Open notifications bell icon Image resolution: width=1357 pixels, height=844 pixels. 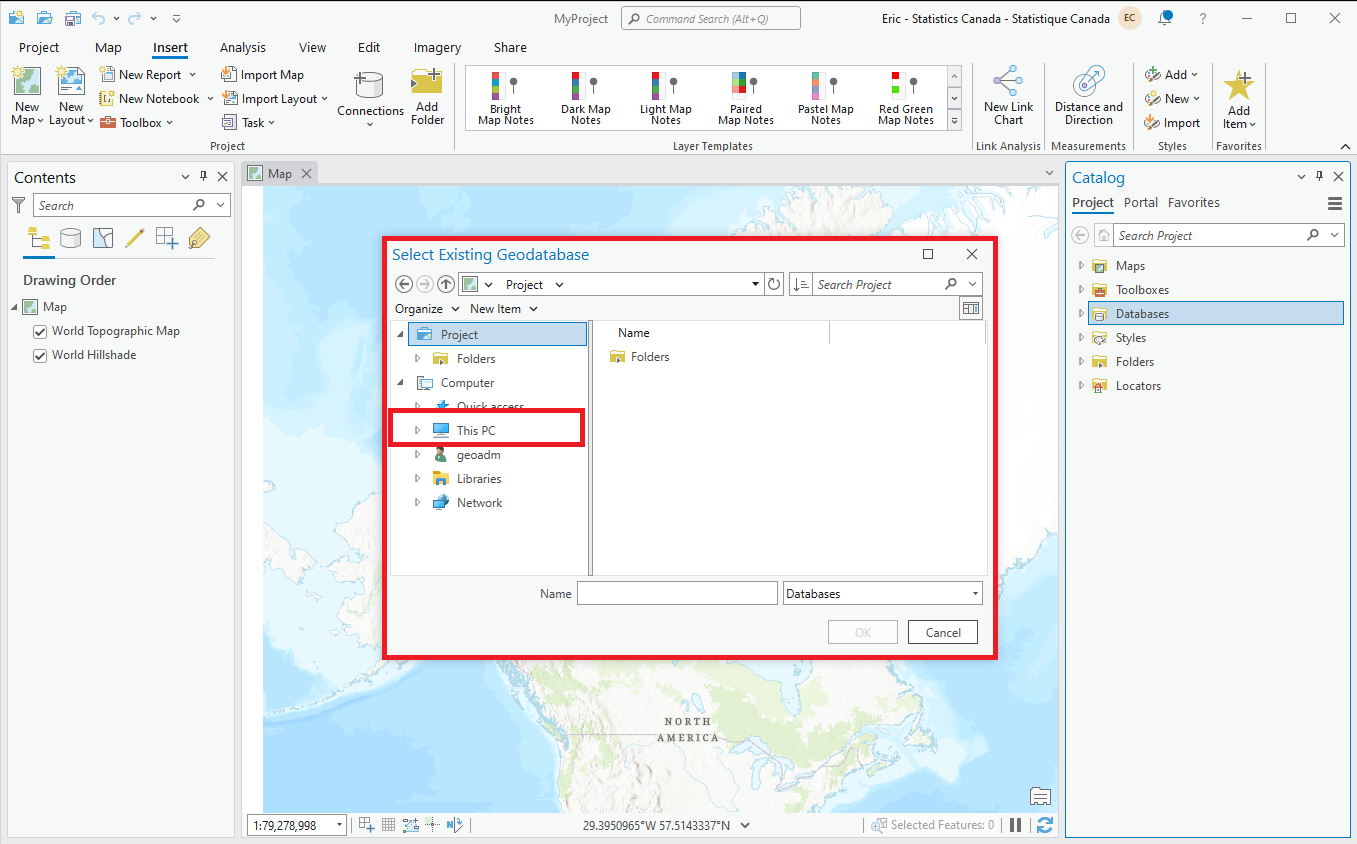click(1165, 18)
